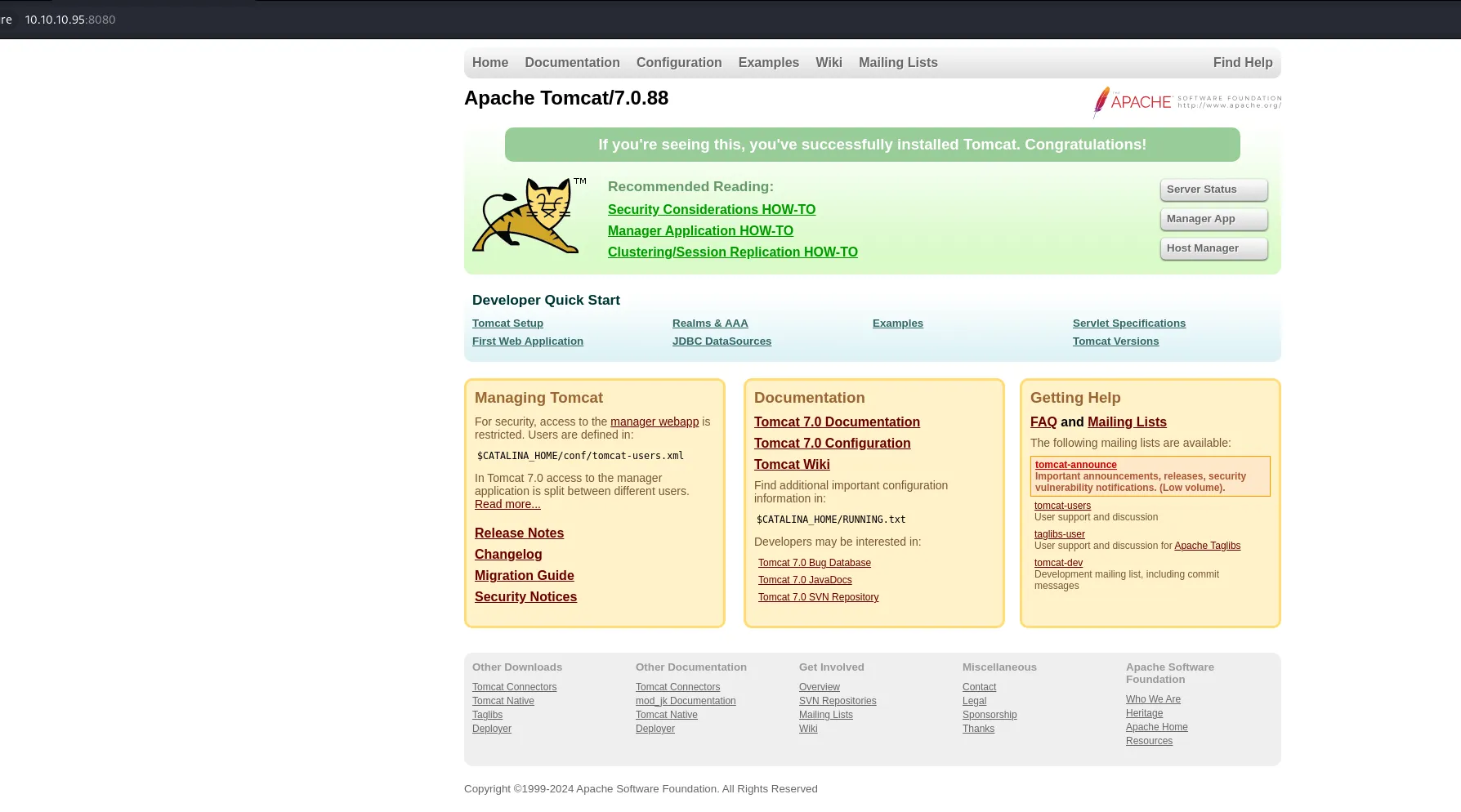This screenshot has height=812, width=1461.
Task: Open the Release Notes link
Action: [519, 533]
